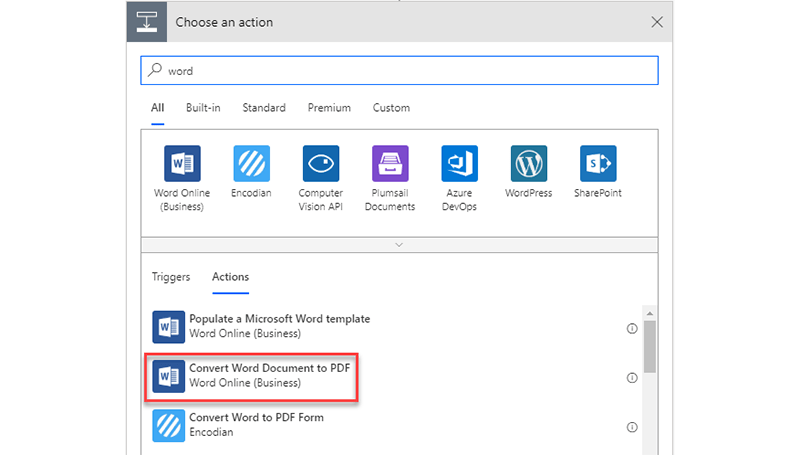Pick the WordPress connector
Viewport: 800px width, 455px height.
(x=529, y=164)
